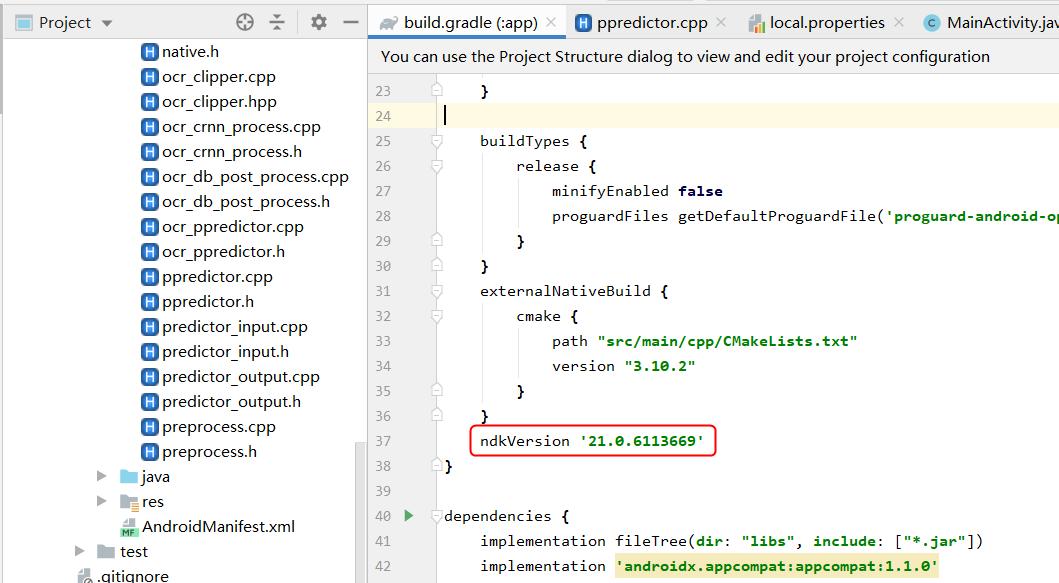Viewport: 1059px width, 583px height.
Task: Hide the Project panel with minus icon
Action: point(351,22)
